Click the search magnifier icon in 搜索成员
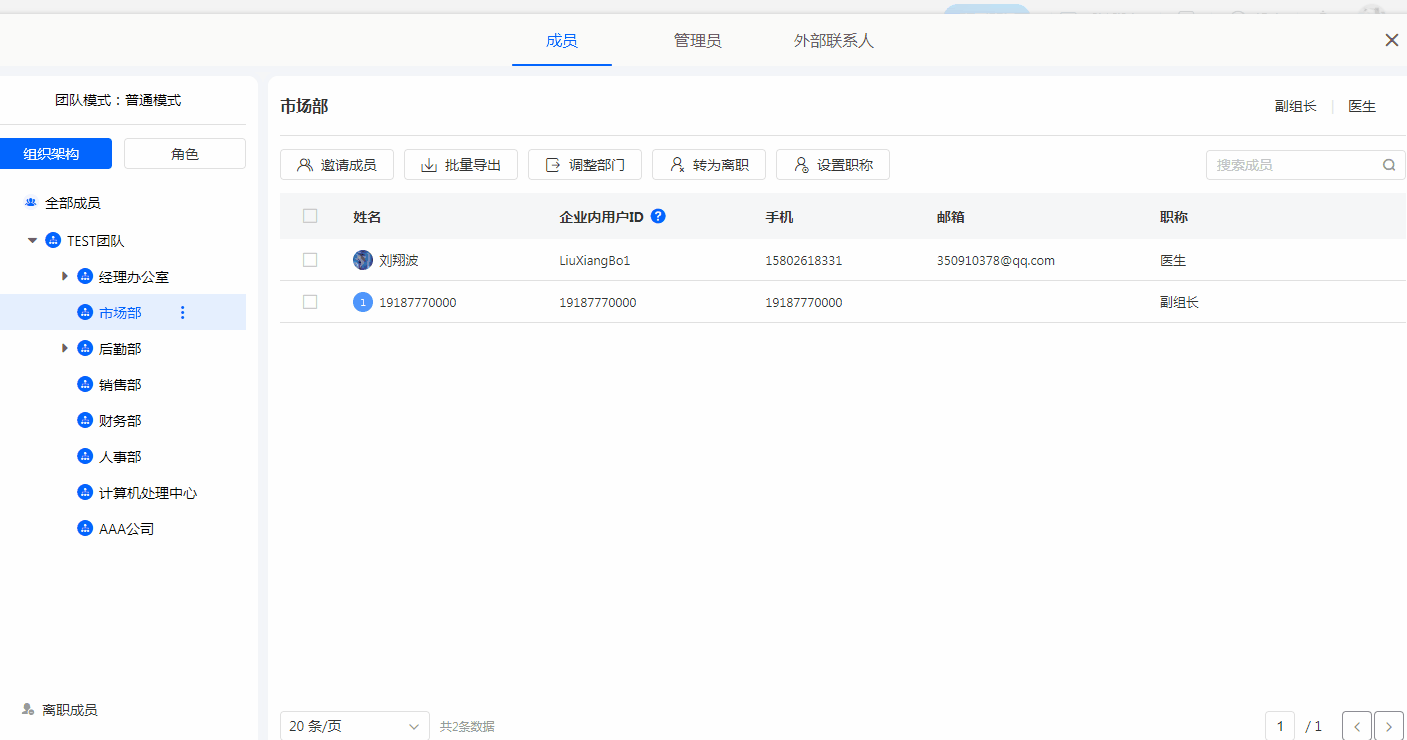This screenshot has height=740, width=1407. click(1389, 165)
